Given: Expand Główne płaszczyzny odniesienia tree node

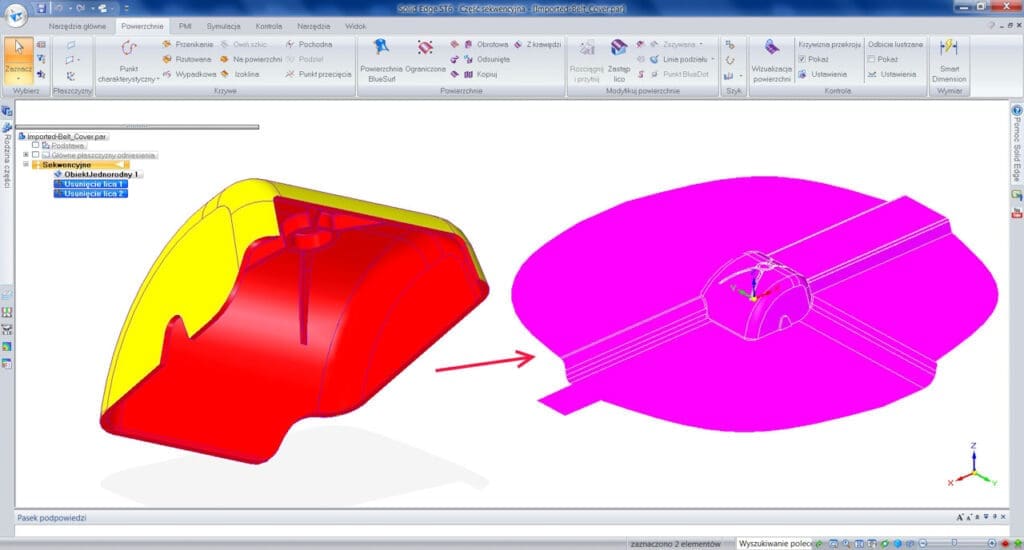Looking at the screenshot, I should click(26, 155).
